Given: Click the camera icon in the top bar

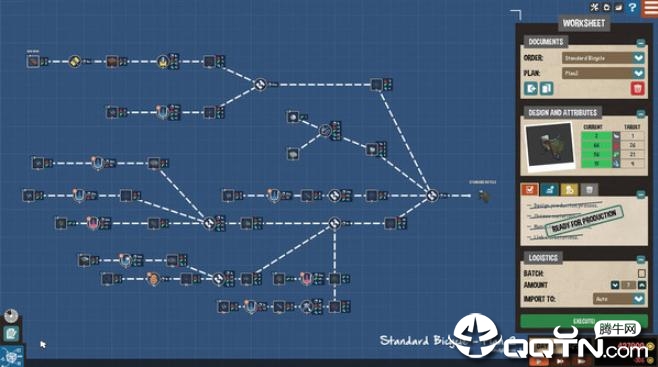Looking at the screenshot, I should (607, 7).
